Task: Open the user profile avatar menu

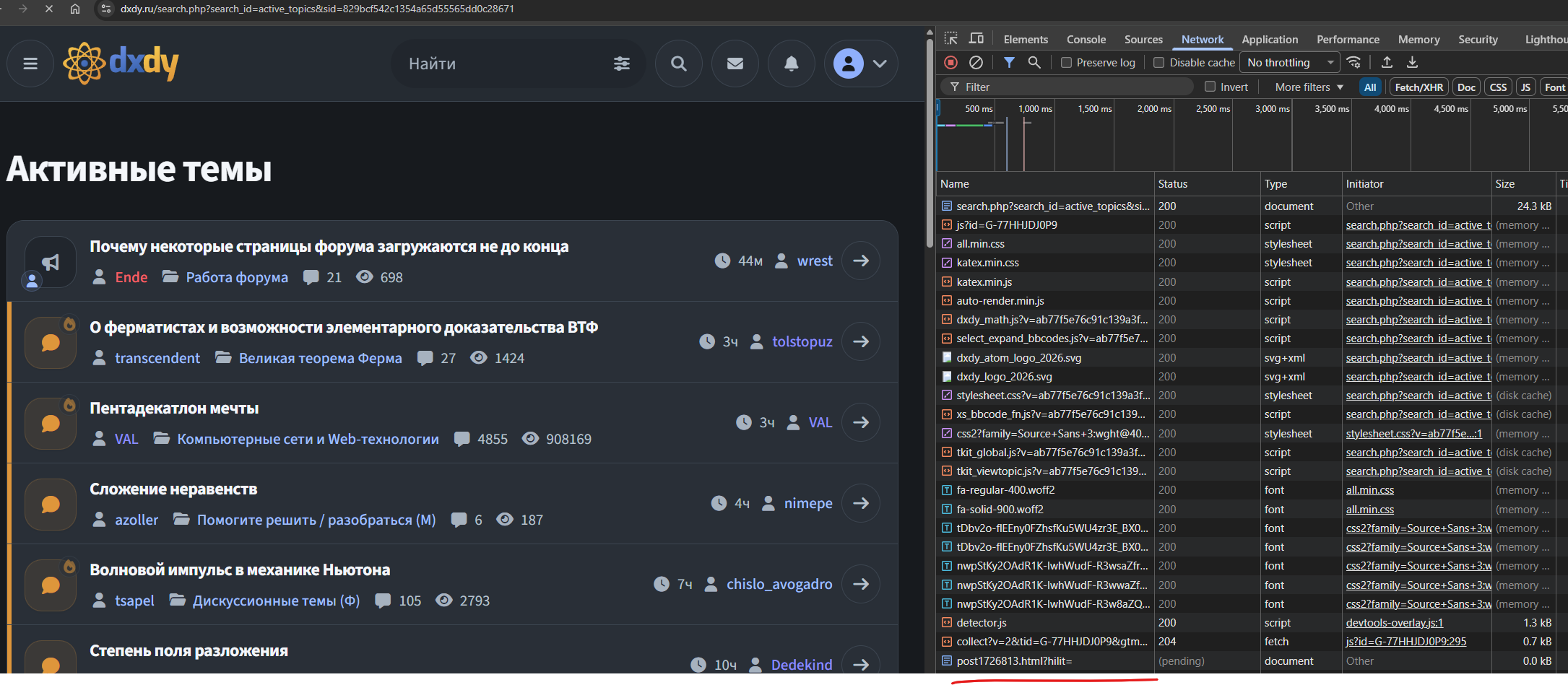Action: (861, 64)
